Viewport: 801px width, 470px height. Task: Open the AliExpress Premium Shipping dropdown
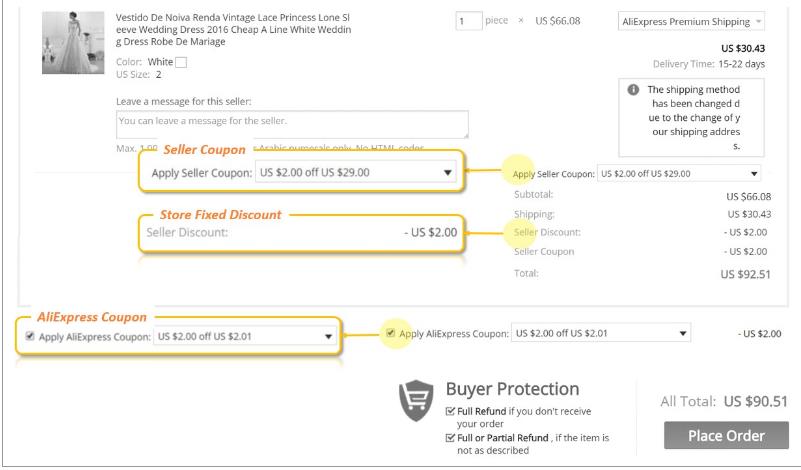coord(691,21)
